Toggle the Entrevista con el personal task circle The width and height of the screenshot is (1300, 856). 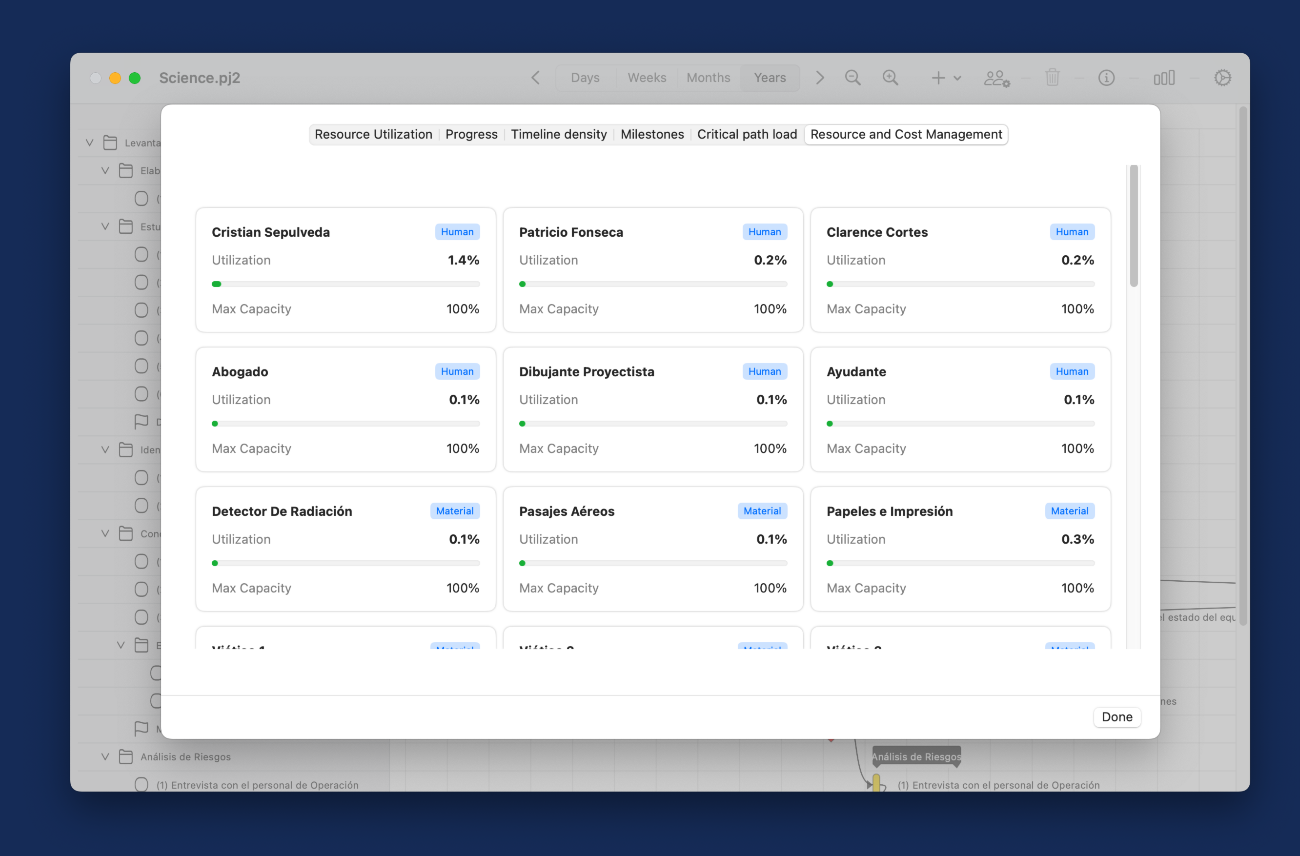tap(141, 785)
